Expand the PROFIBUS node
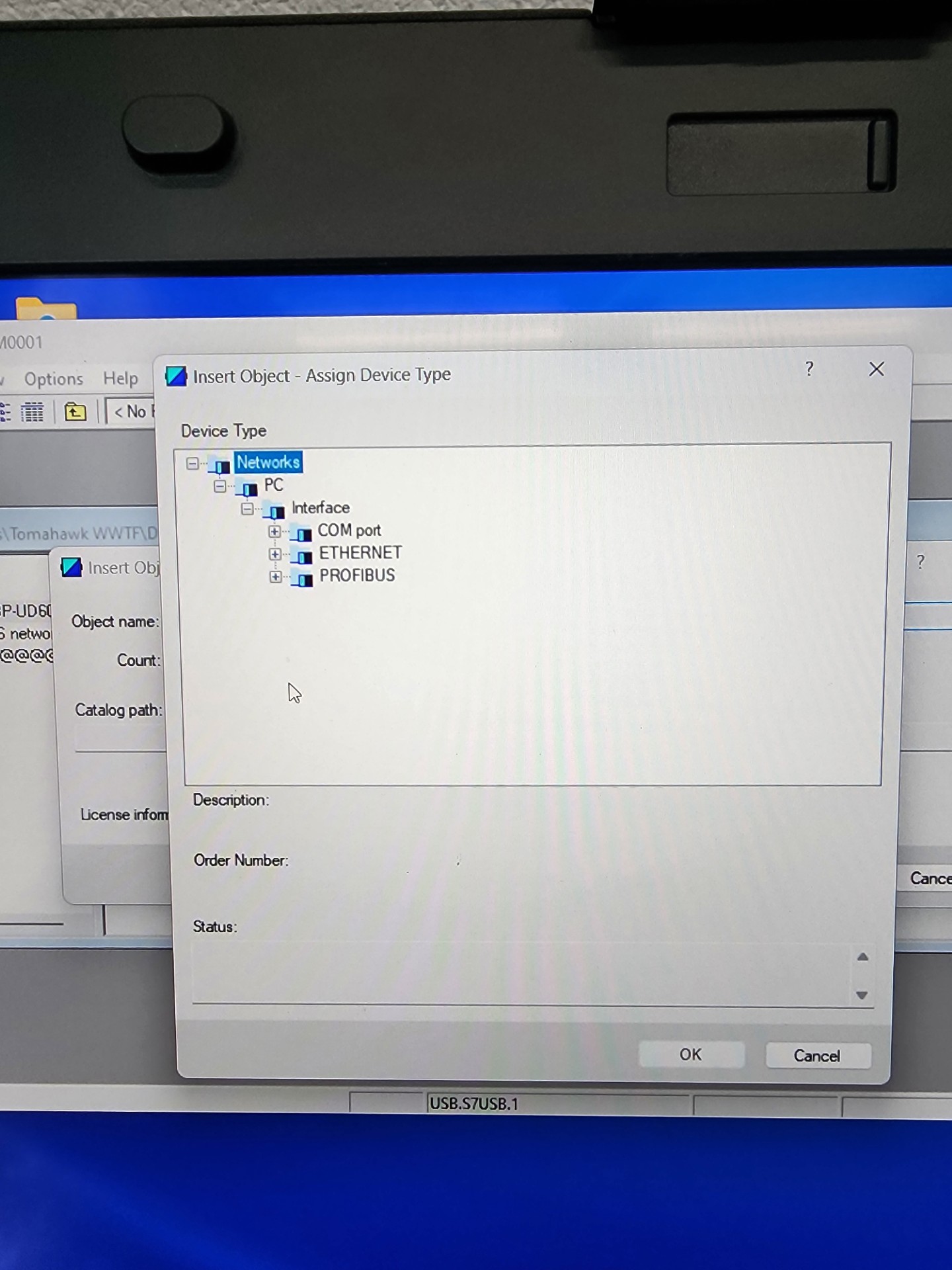This screenshot has width=952, height=1270. (x=275, y=577)
